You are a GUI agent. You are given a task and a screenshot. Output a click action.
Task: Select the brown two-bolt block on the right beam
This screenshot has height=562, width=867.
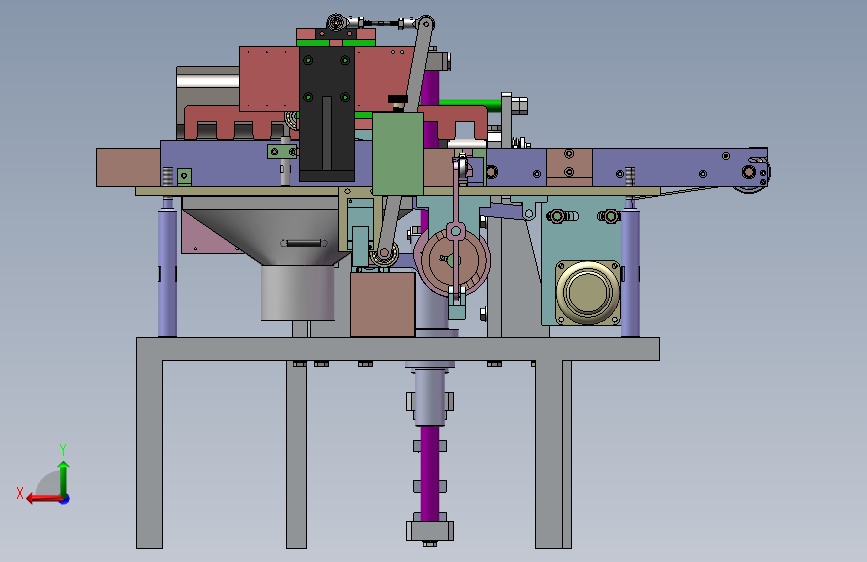pos(569,166)
